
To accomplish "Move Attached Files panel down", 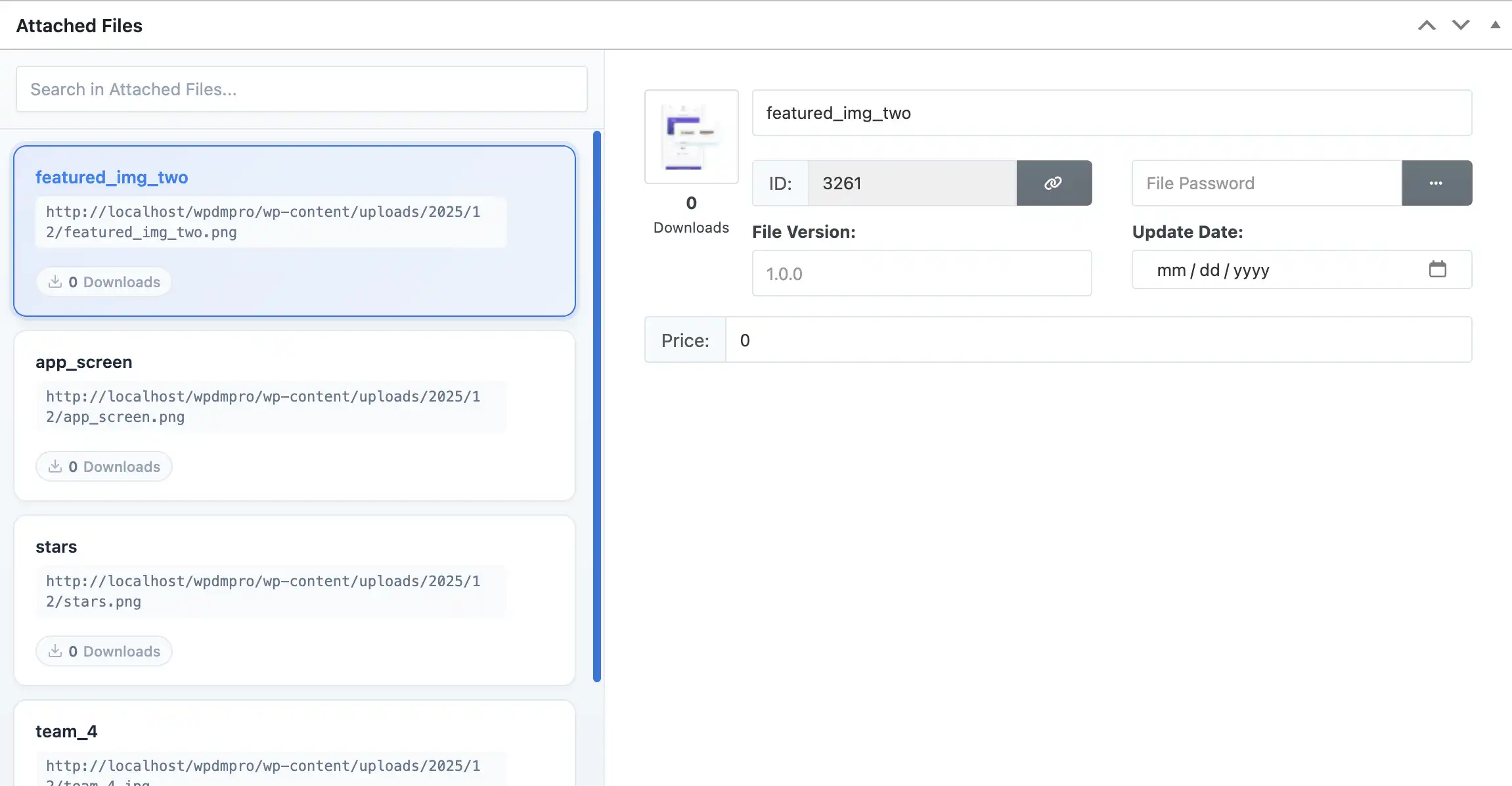I will pyautogui.click(x=1461, y=26).
